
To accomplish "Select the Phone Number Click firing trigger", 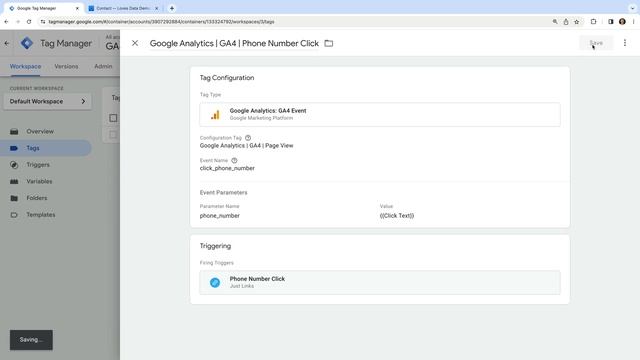I will click(x=380, y=282).
